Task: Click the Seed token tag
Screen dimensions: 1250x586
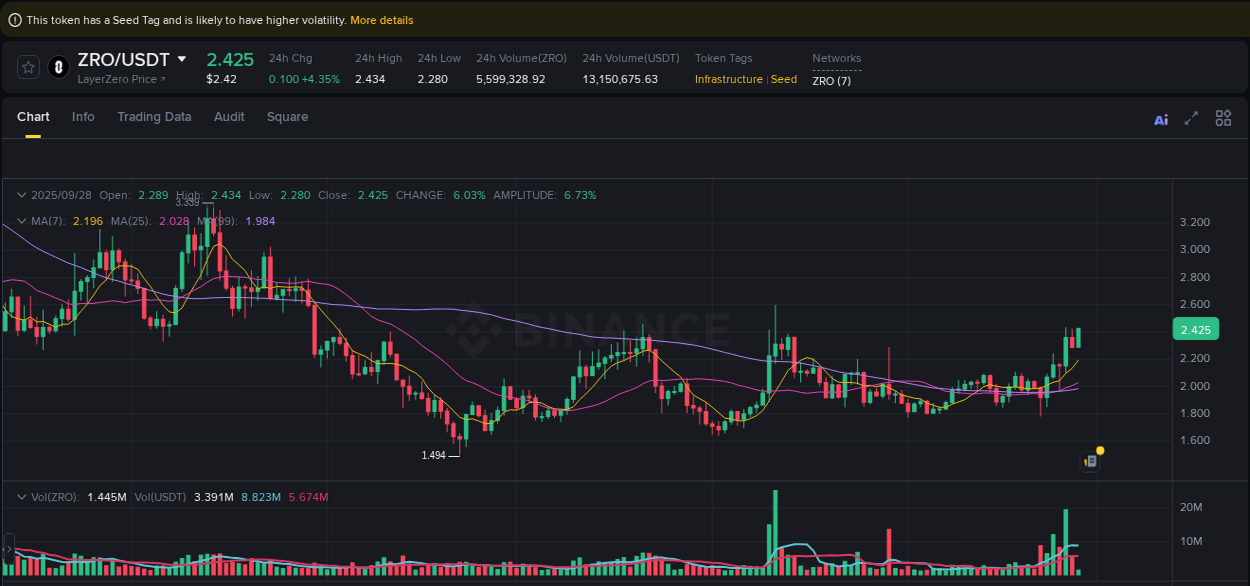Action: pos(783,79)
